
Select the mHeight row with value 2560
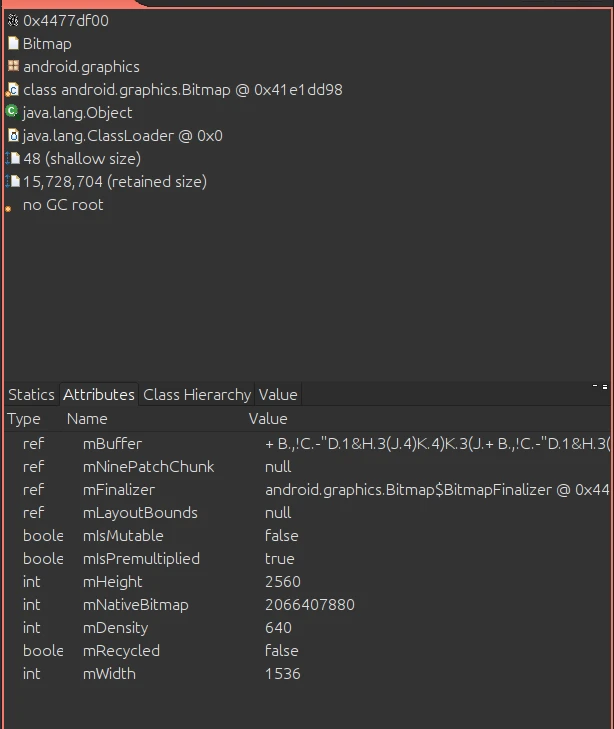pyautogui.click(x=112, y=581)
